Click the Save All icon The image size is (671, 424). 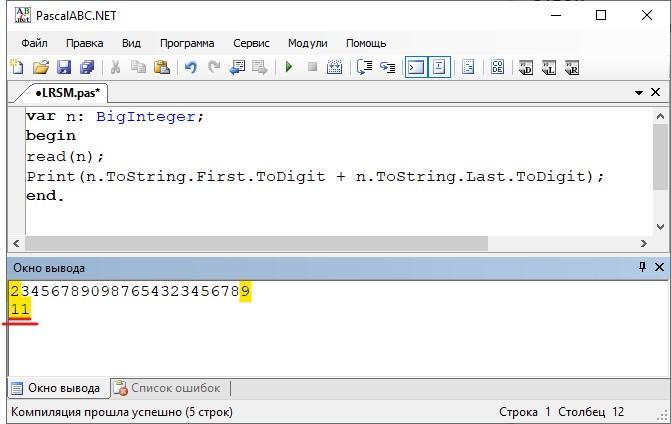click(x=88, y=67)
